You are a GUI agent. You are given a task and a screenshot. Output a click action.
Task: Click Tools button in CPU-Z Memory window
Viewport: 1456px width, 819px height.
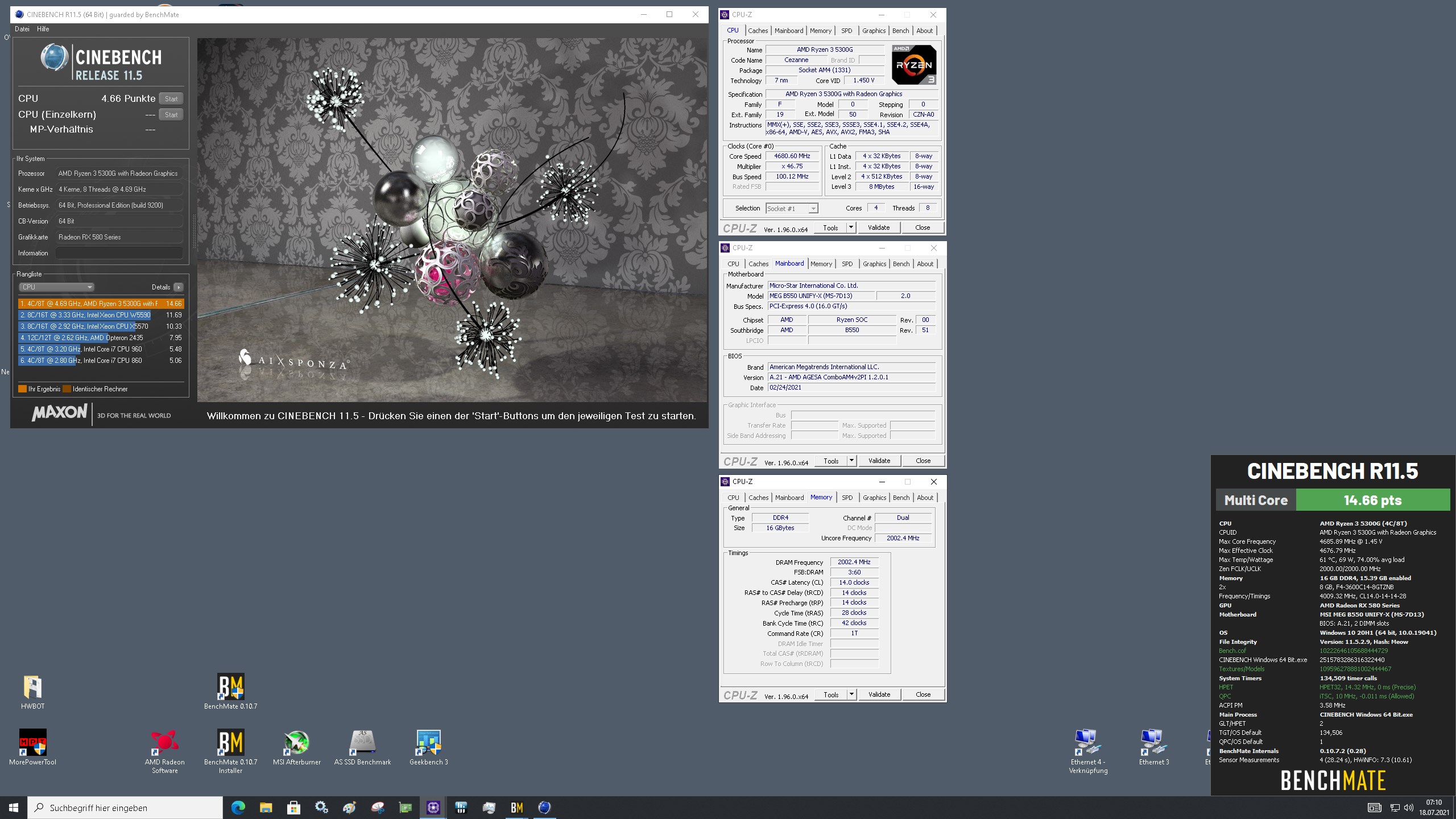pos(831,694)
